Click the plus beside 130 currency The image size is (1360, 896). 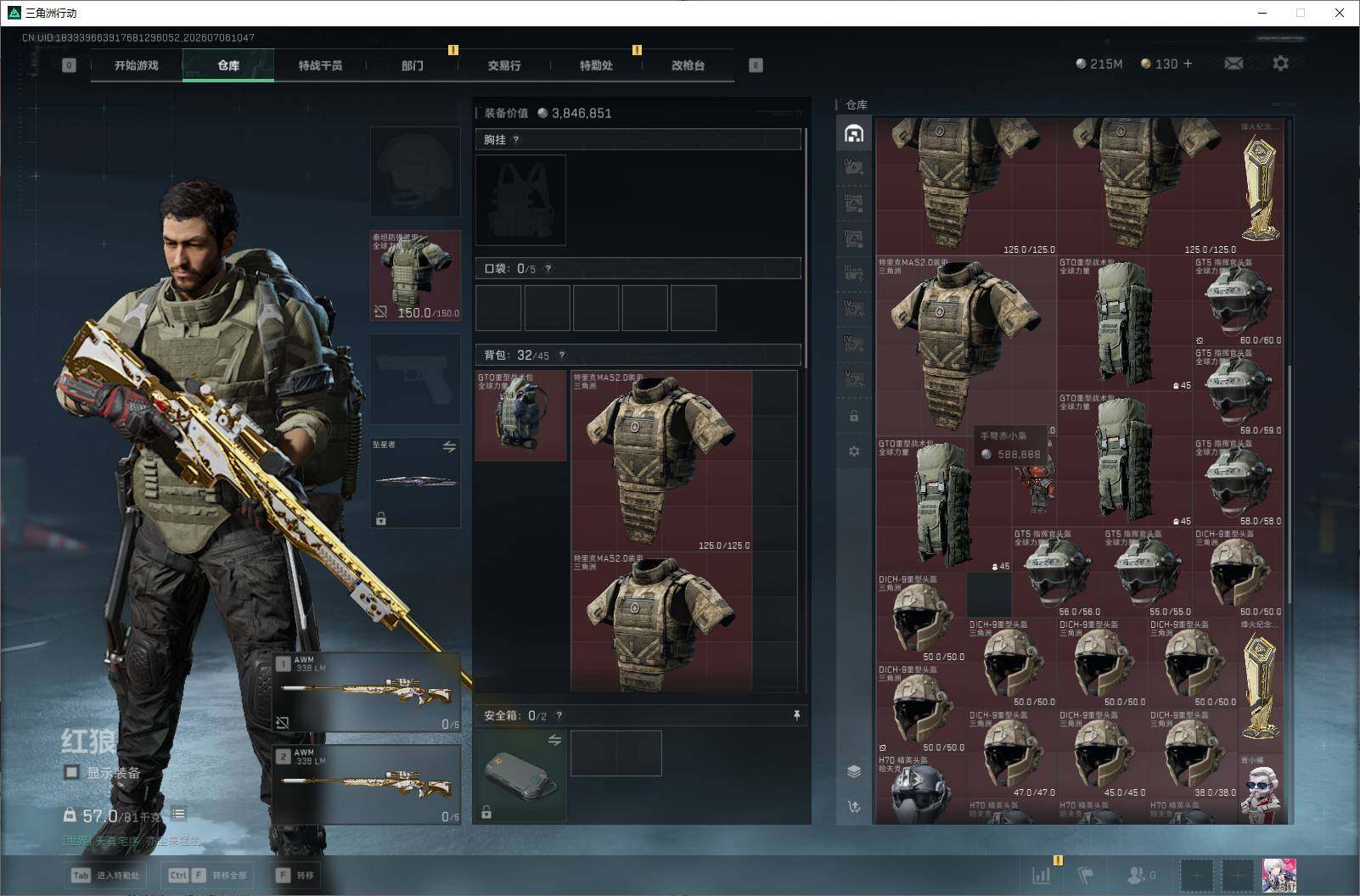point(1188,64)
